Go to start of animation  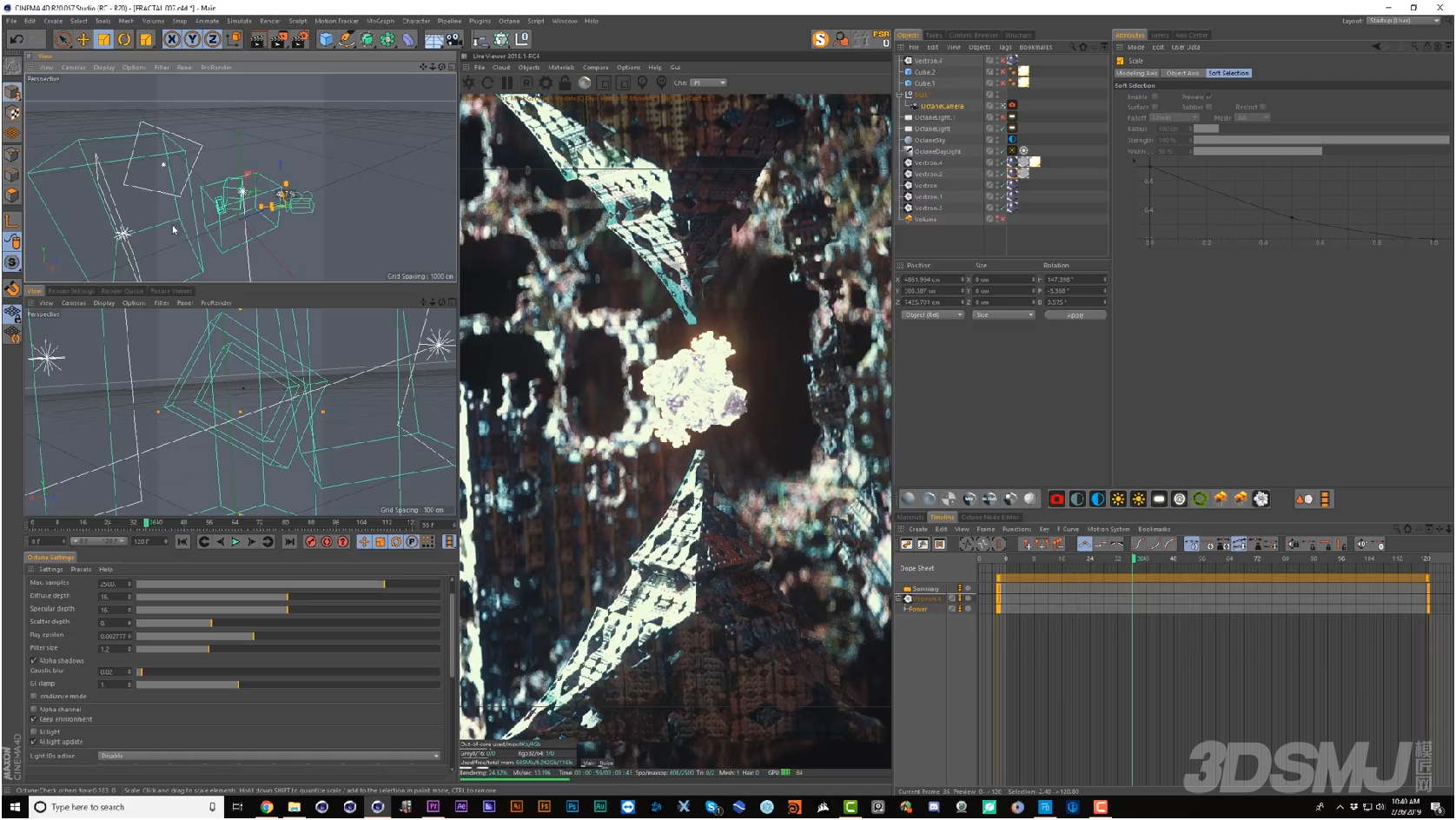182,542
